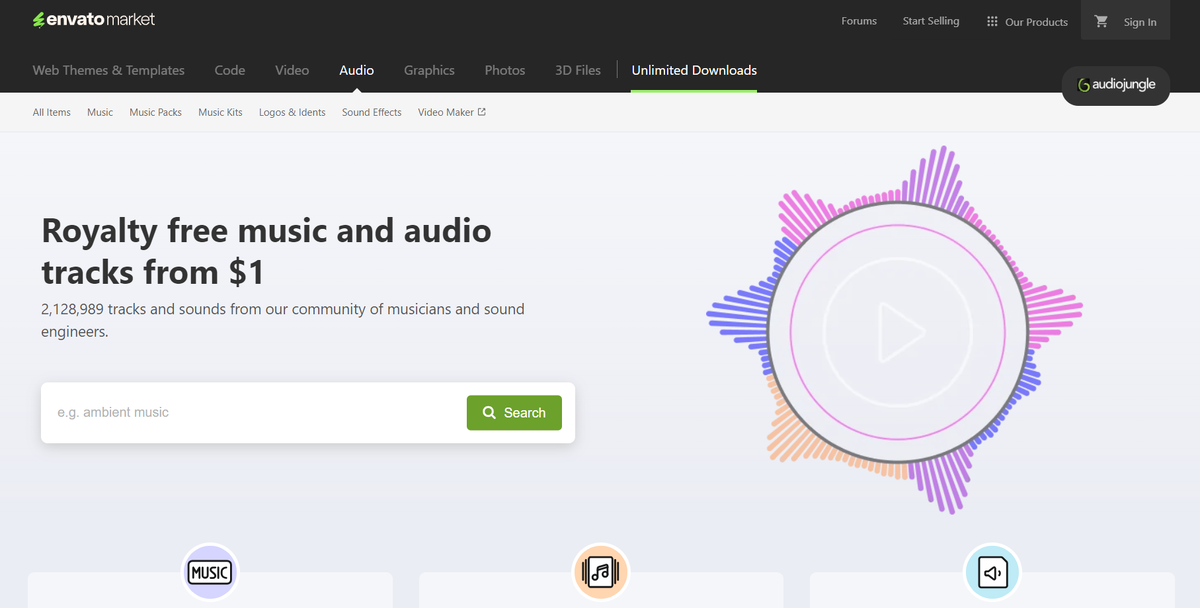Click Start Selling in the header
1200x608 pixels.
(x=931, y=21)
